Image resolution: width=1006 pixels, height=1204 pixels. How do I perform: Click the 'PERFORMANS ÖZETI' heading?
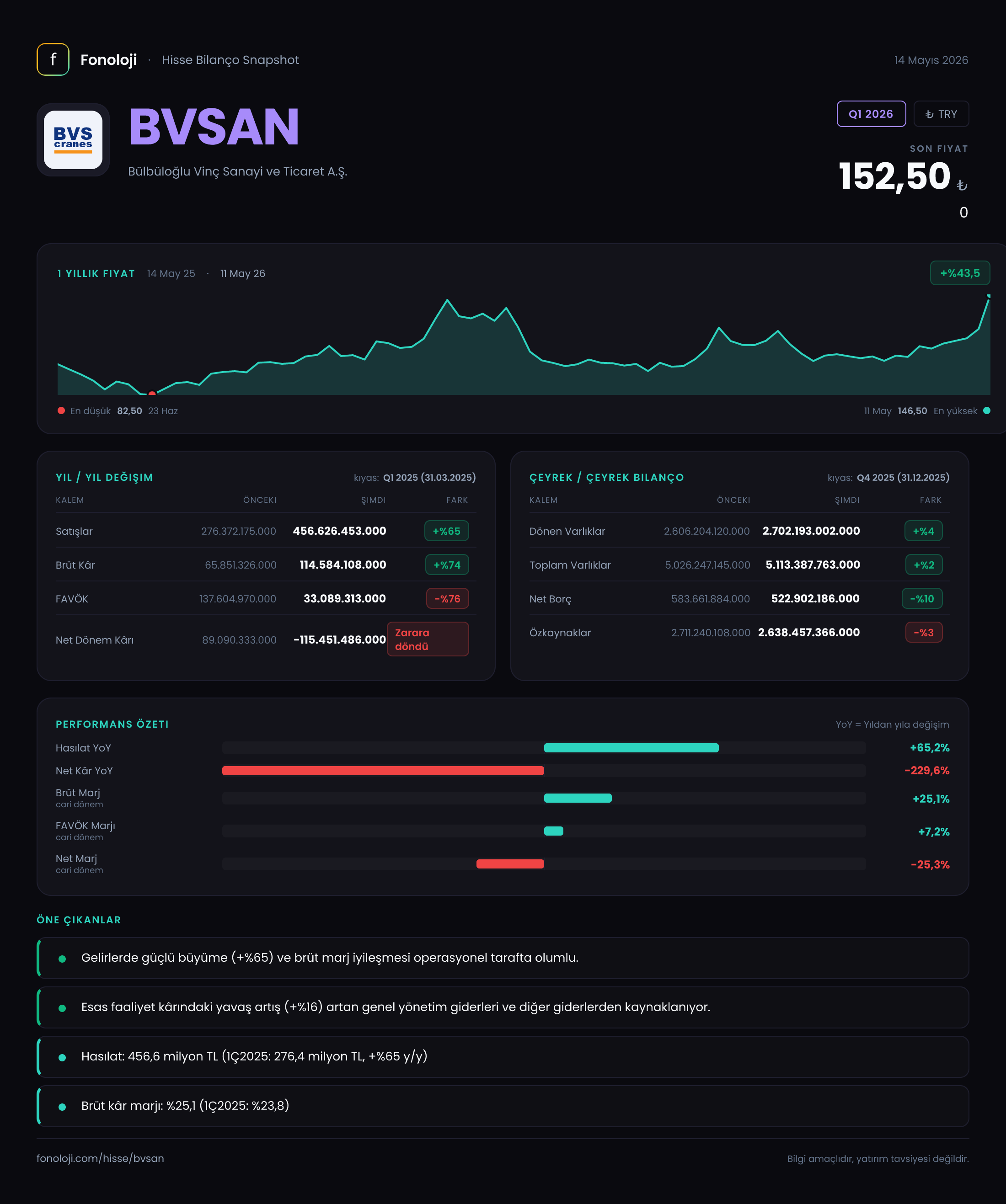click(x=112, y=724)
